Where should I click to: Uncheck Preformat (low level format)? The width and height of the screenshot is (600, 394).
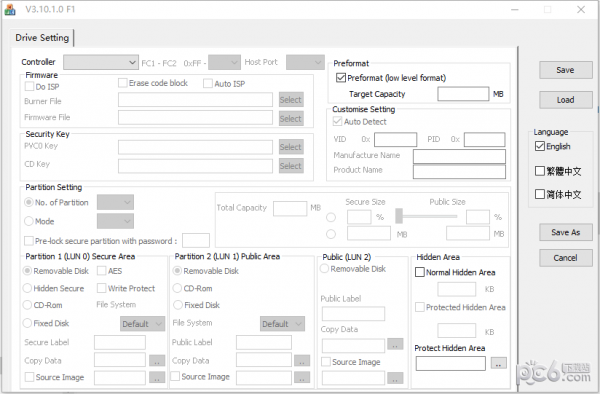[x=341, y=78]
